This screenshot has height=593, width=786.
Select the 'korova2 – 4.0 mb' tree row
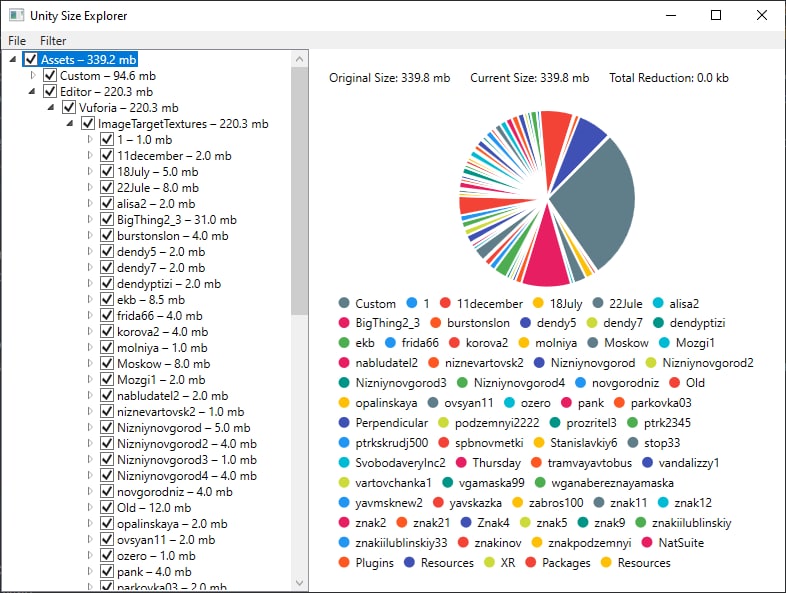click(162, 332)
